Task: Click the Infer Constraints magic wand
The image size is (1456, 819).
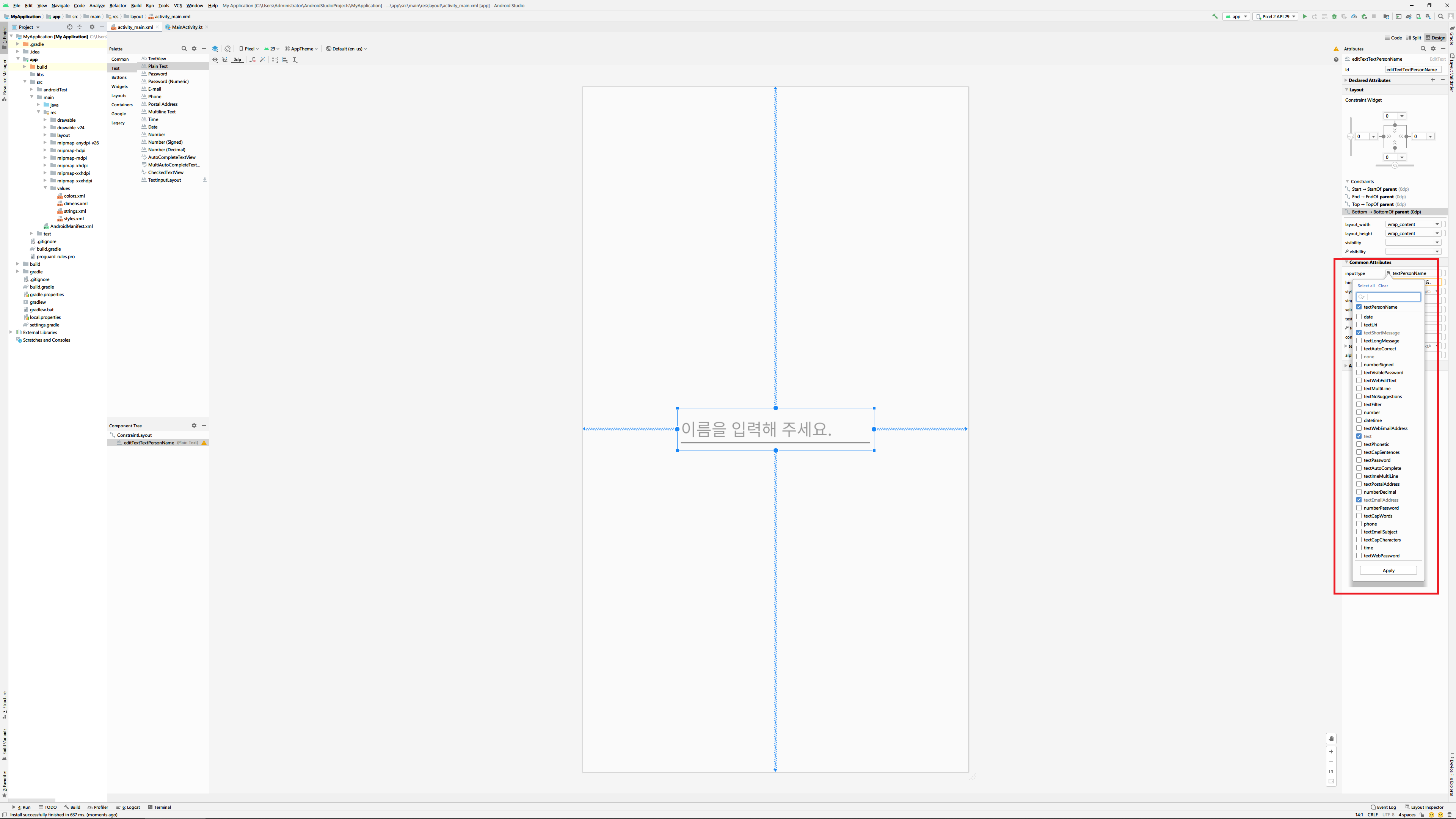Action: tap(262, 60)
